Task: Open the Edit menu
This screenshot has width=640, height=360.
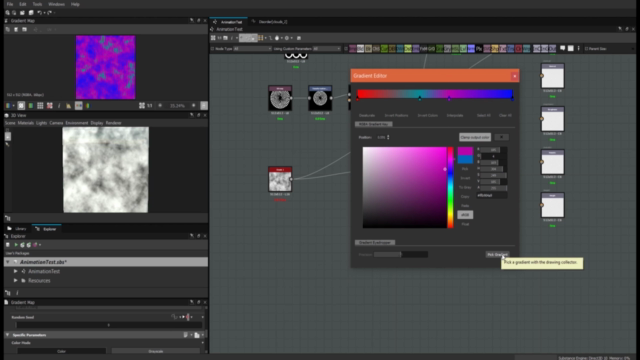Action: (22, 4)
